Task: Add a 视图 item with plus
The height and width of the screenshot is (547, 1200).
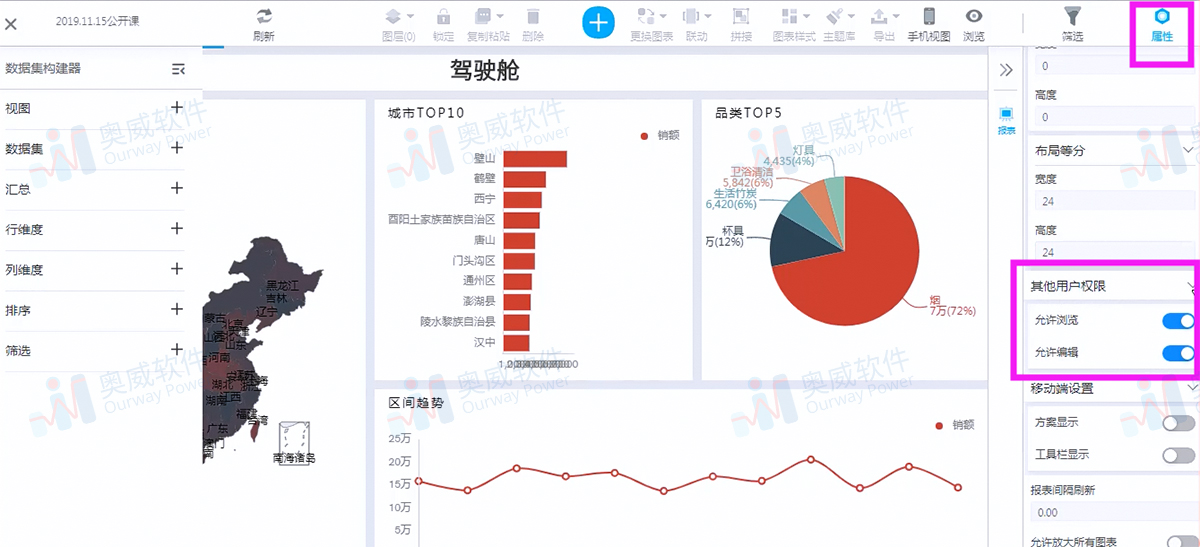Action: tap(176, 107)
